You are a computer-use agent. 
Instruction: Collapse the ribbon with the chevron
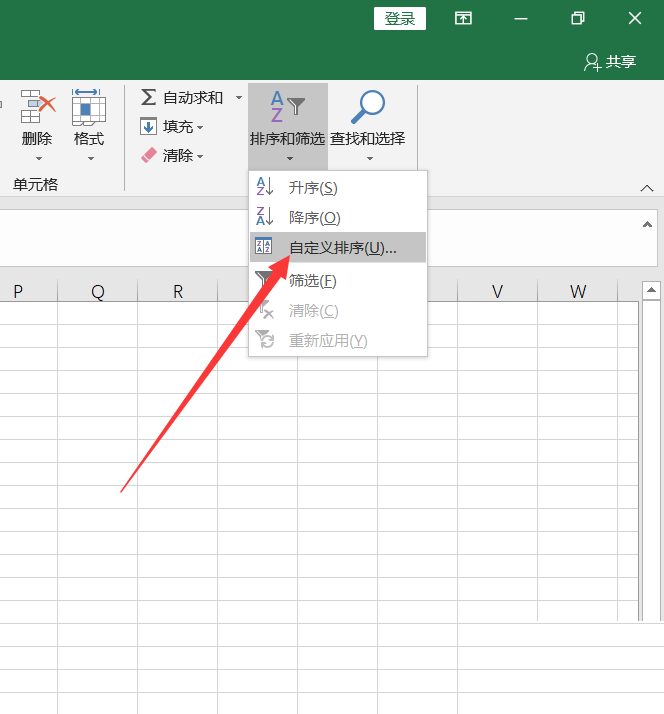[647, 188]
